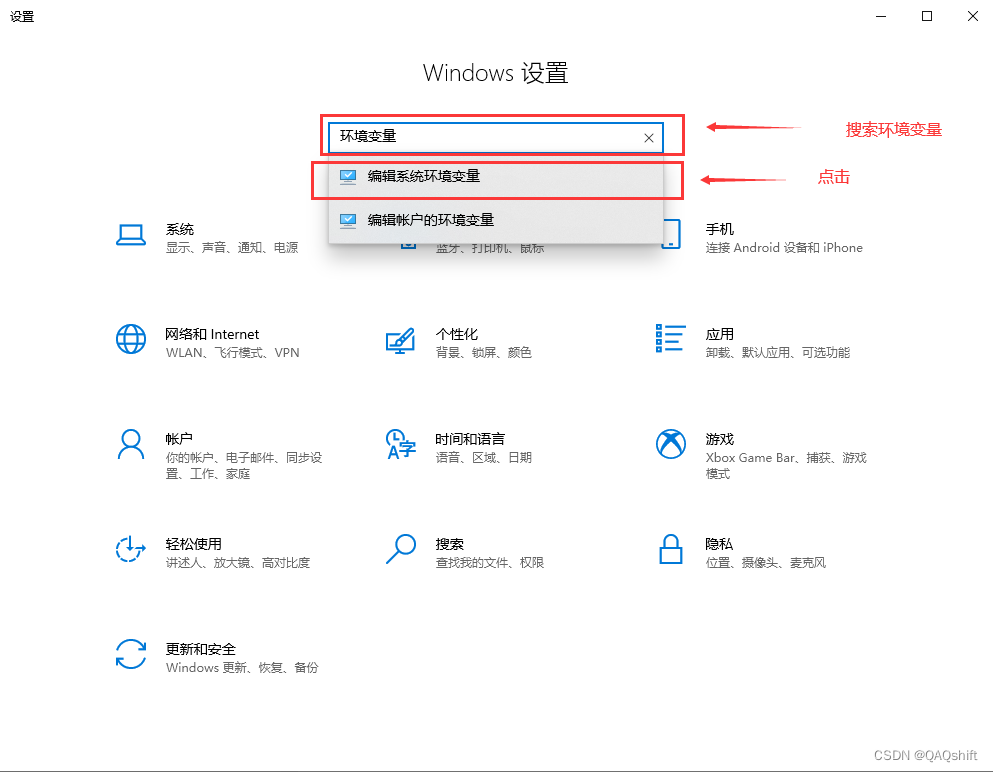Screen dimensions: 993x772
Task: Open the Network and Internet globe icon
Action: coord(131,339)
